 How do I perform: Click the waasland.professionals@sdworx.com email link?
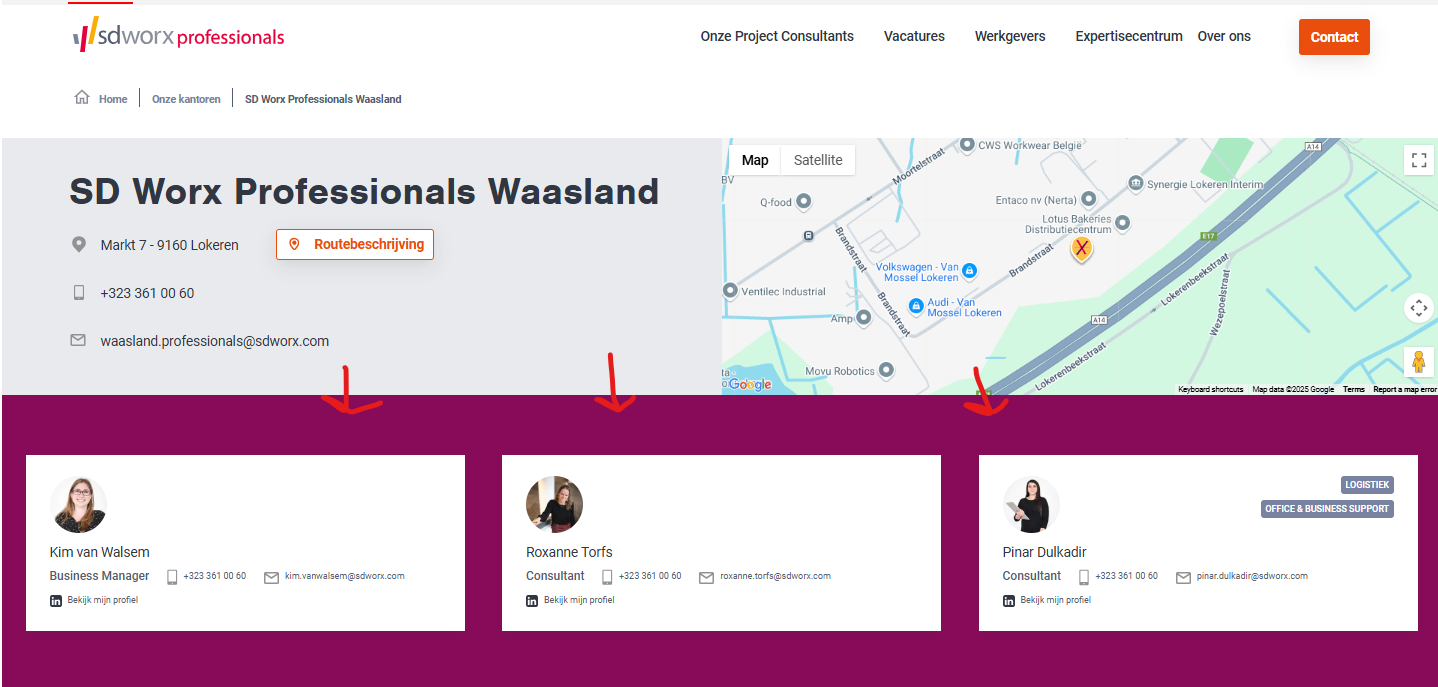click(x=215, y=341)
